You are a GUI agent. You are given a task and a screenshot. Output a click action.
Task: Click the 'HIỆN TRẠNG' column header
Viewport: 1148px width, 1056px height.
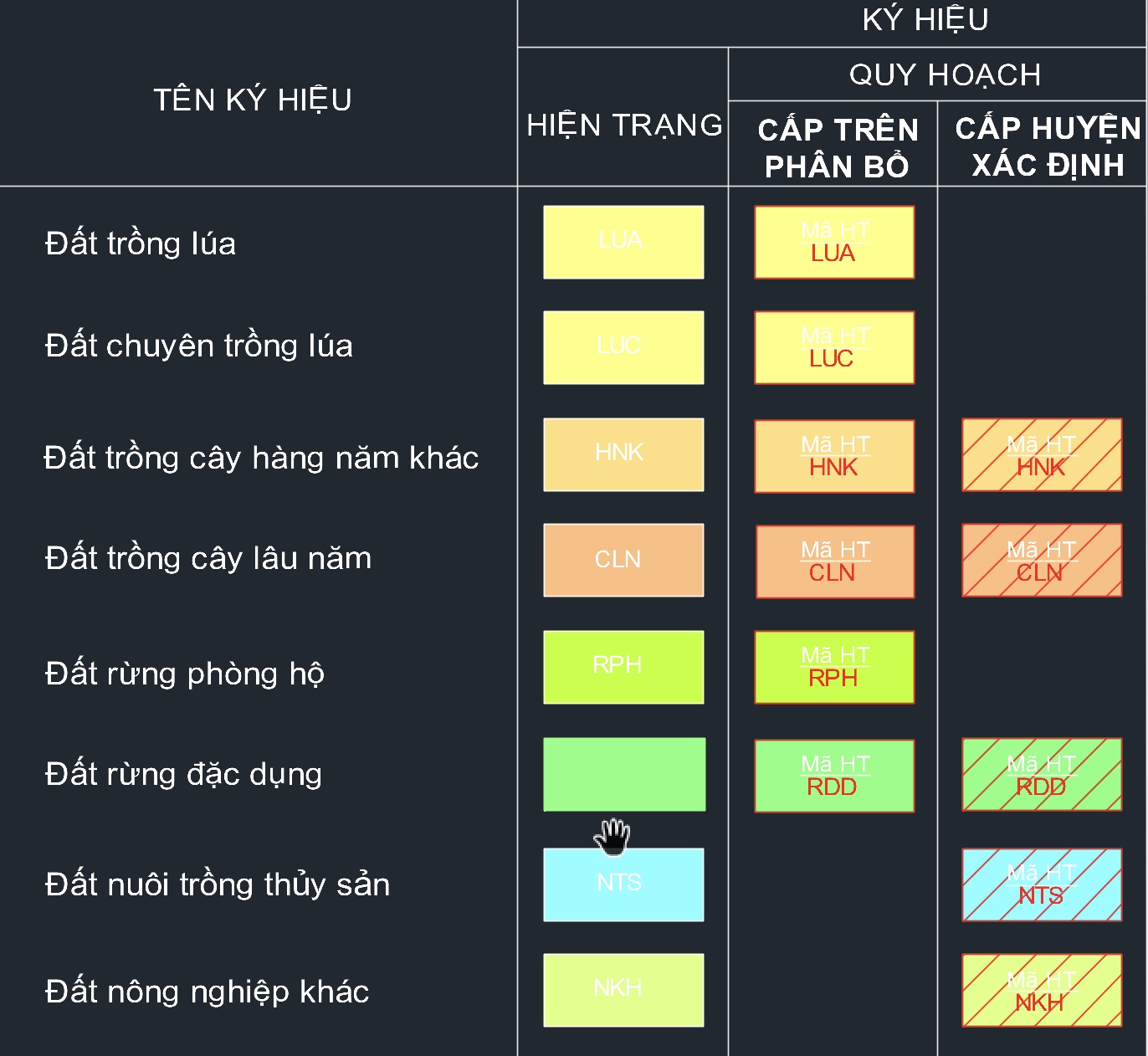pos(624,126)
